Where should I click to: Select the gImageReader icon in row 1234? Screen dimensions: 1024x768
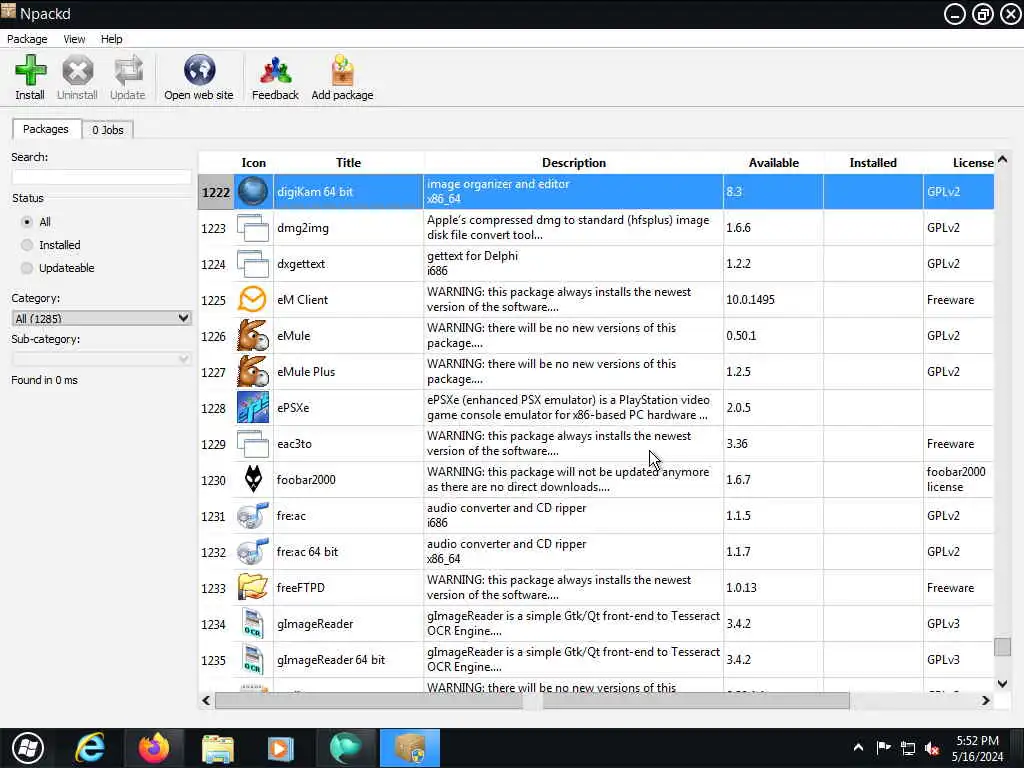(253, 624)
